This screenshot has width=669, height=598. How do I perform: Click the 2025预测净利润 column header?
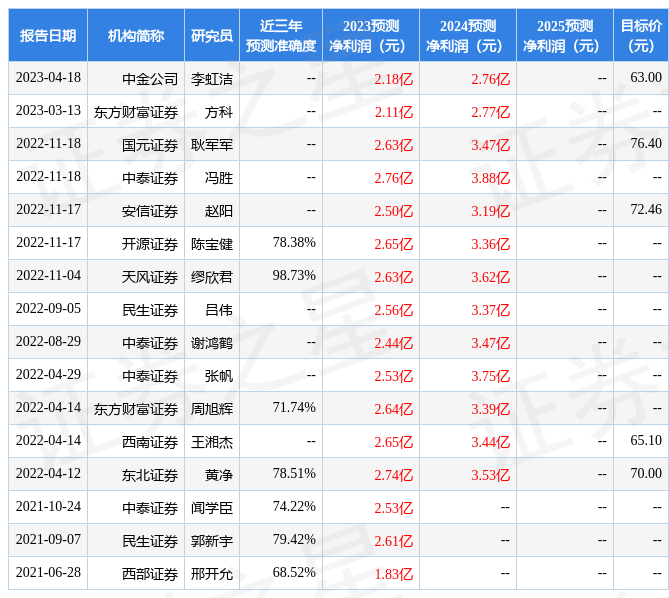(x=564, y=35)
